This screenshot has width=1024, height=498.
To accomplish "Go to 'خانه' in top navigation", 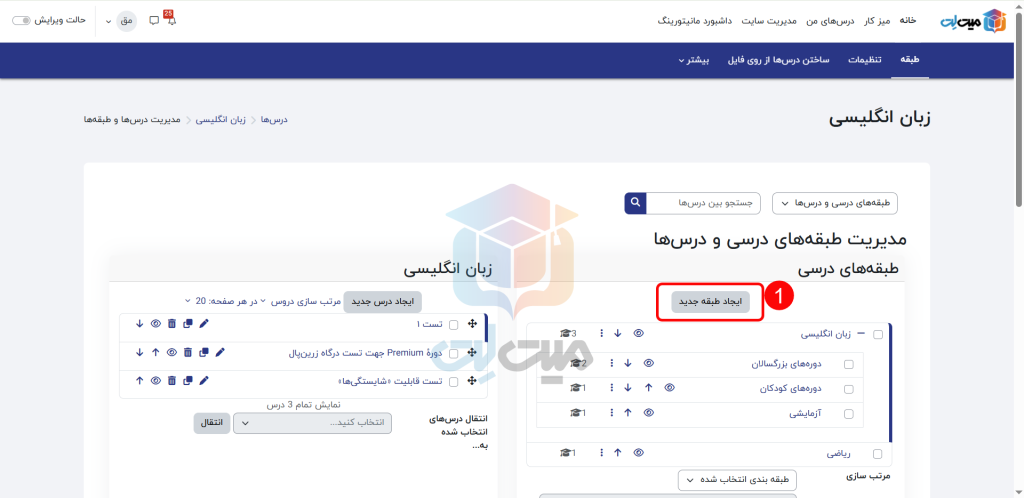I will click(x=908, y=20).
